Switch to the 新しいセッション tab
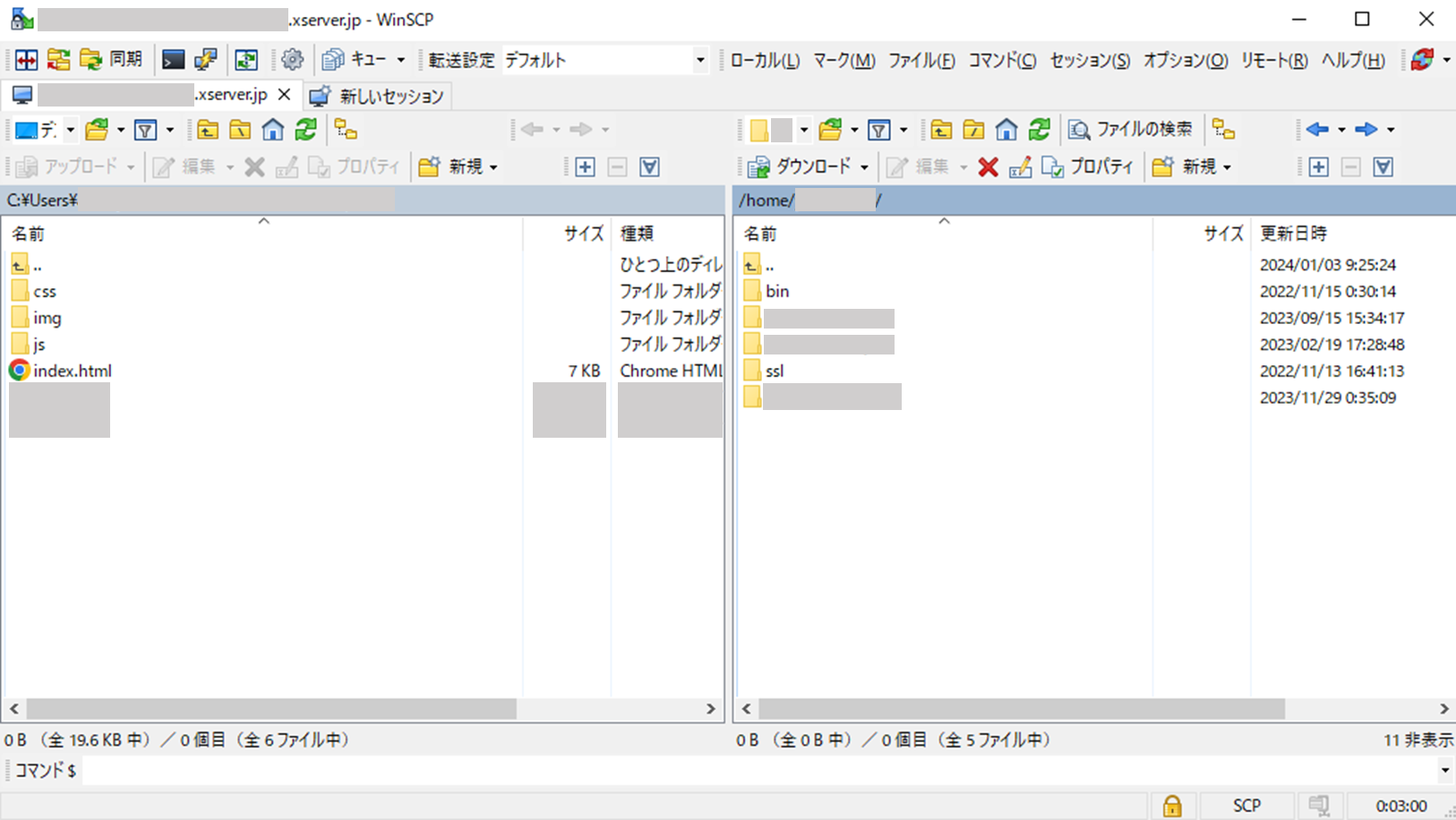This screenshot has width=1456, height=820. pyautogui.click(x=377, y=94)
